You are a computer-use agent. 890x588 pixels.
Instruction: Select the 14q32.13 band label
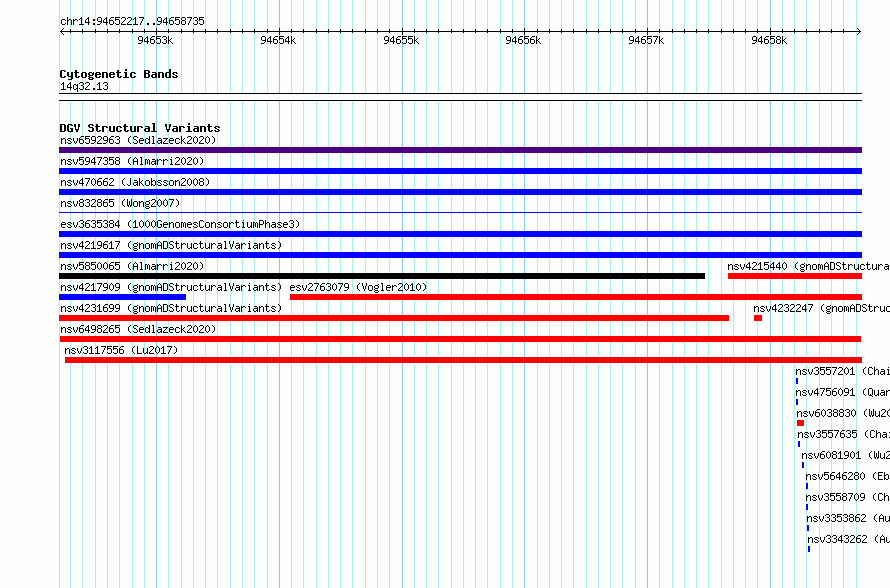[x=84, y=86]
